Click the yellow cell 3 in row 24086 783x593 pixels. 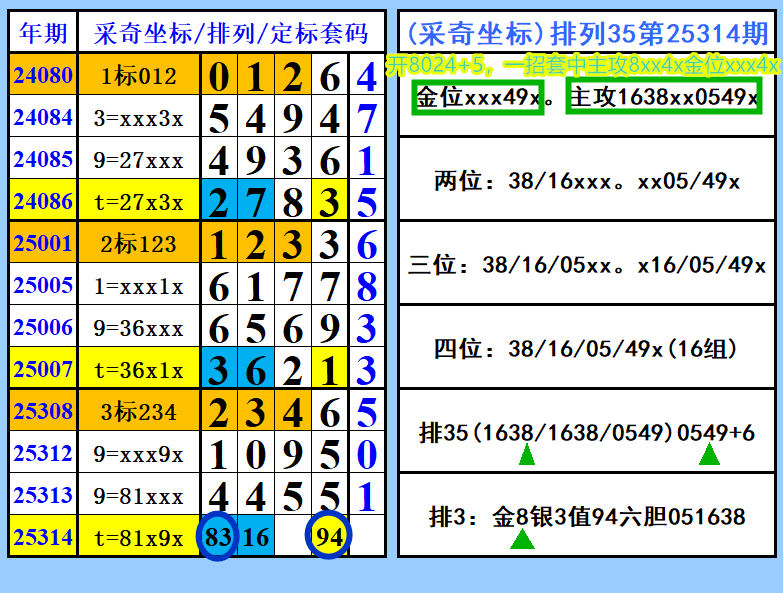point(330,201)
